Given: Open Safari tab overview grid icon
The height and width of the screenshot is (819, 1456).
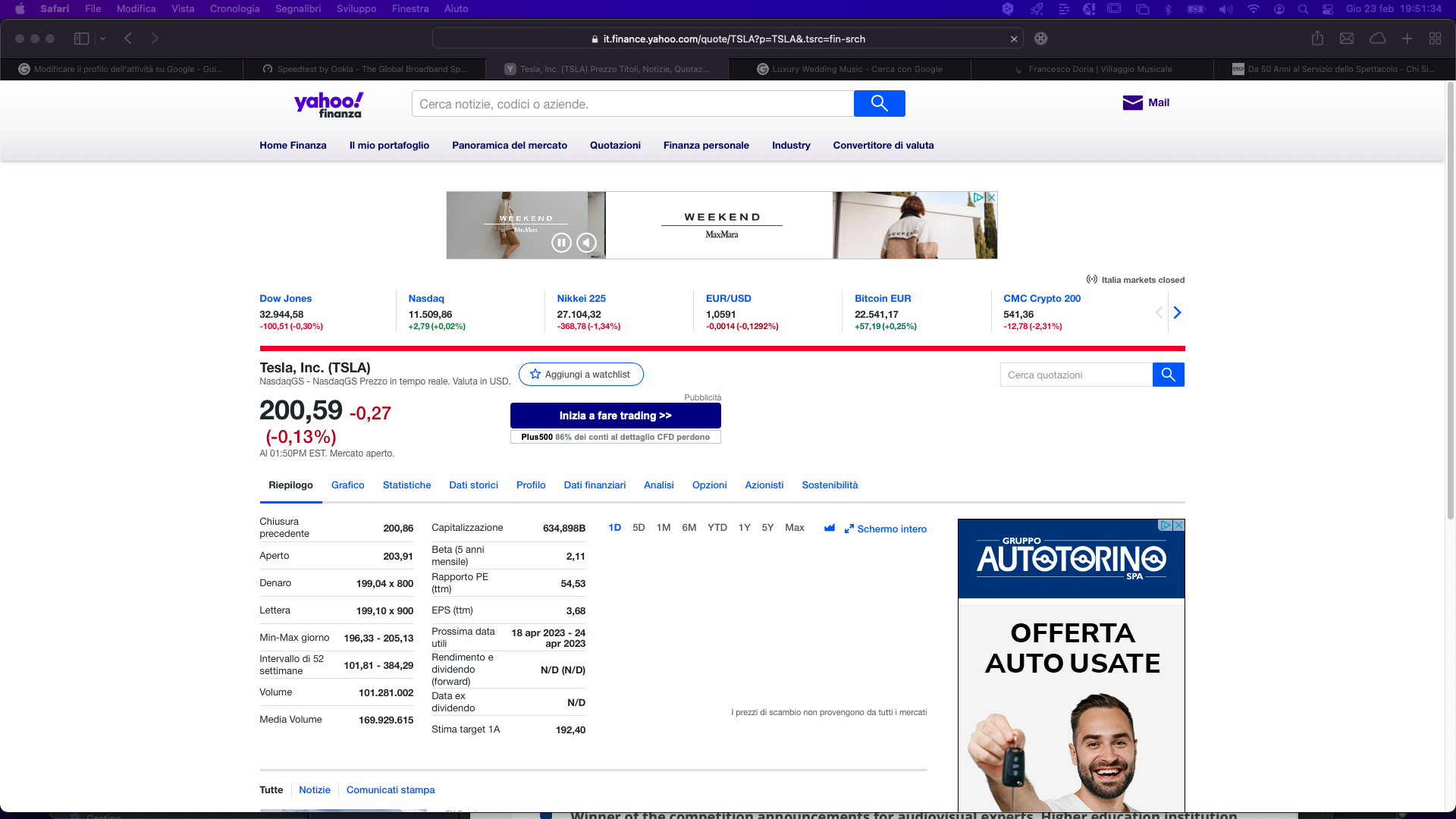Looking at the screenshot, I should click(x=1435, y=39).
